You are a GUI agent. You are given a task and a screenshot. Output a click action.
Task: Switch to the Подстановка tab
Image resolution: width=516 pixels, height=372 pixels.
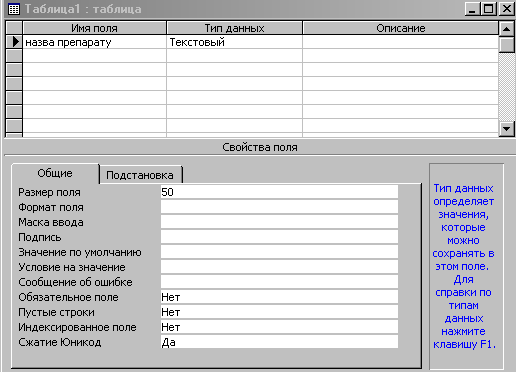[140, 175]
